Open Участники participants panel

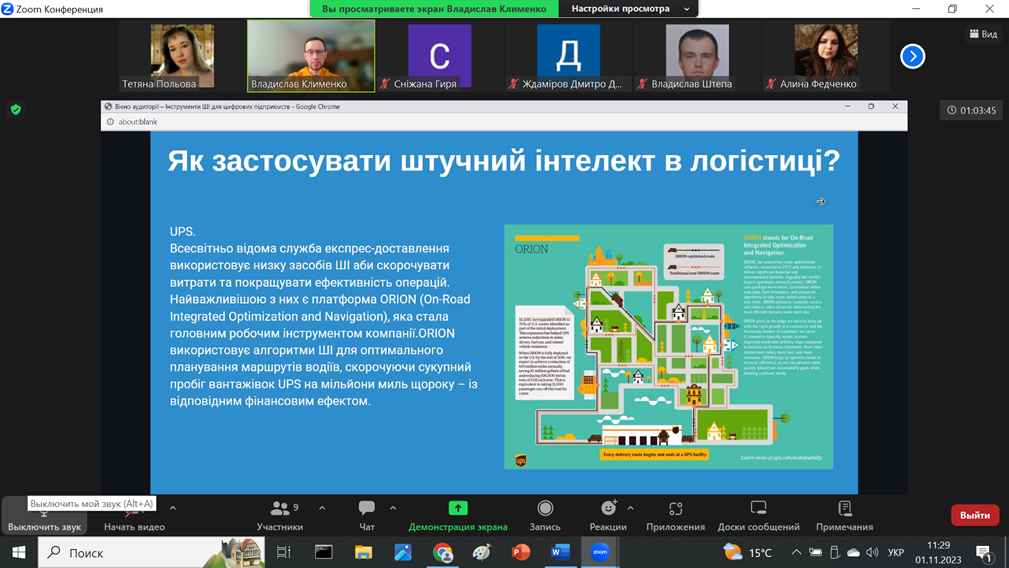[280, 517]
